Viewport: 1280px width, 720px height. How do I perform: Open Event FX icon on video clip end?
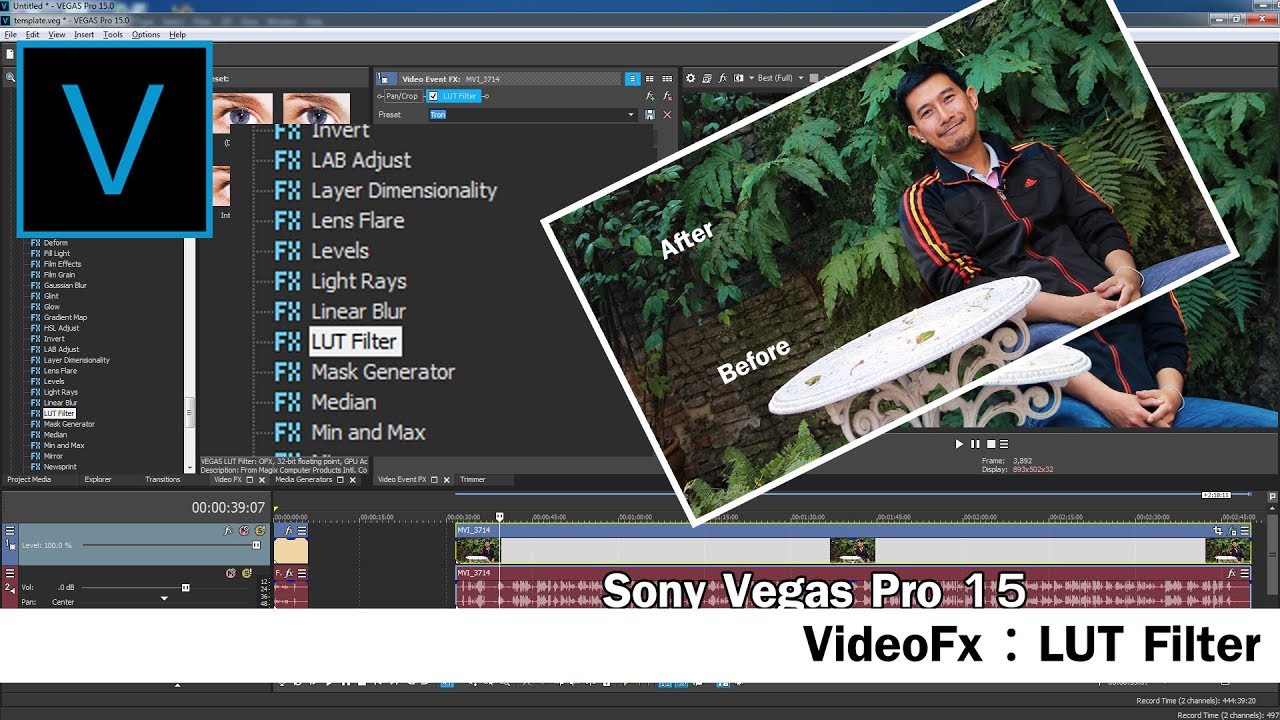click(x=1233, y=531)
